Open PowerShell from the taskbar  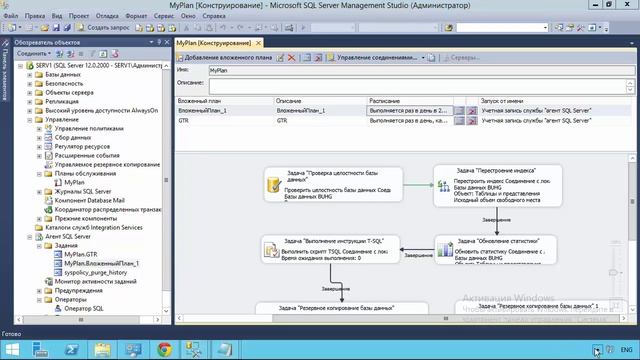pyautogui.click(x=72, y=350)
